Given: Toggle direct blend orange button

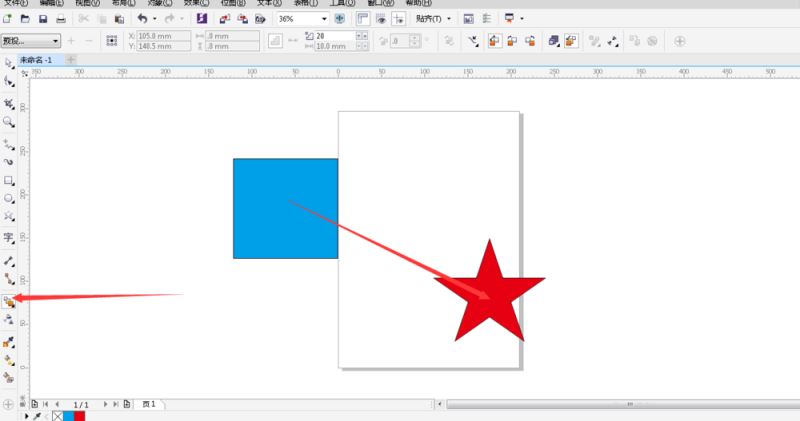Looking at the screenshot, I should pos(494,41).
